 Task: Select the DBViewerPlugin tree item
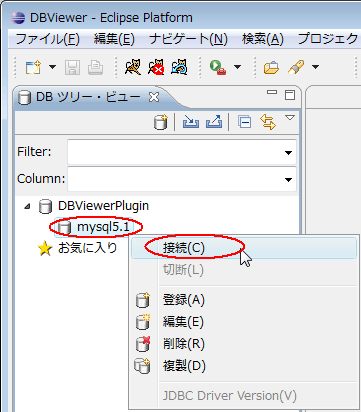[103, 206]
